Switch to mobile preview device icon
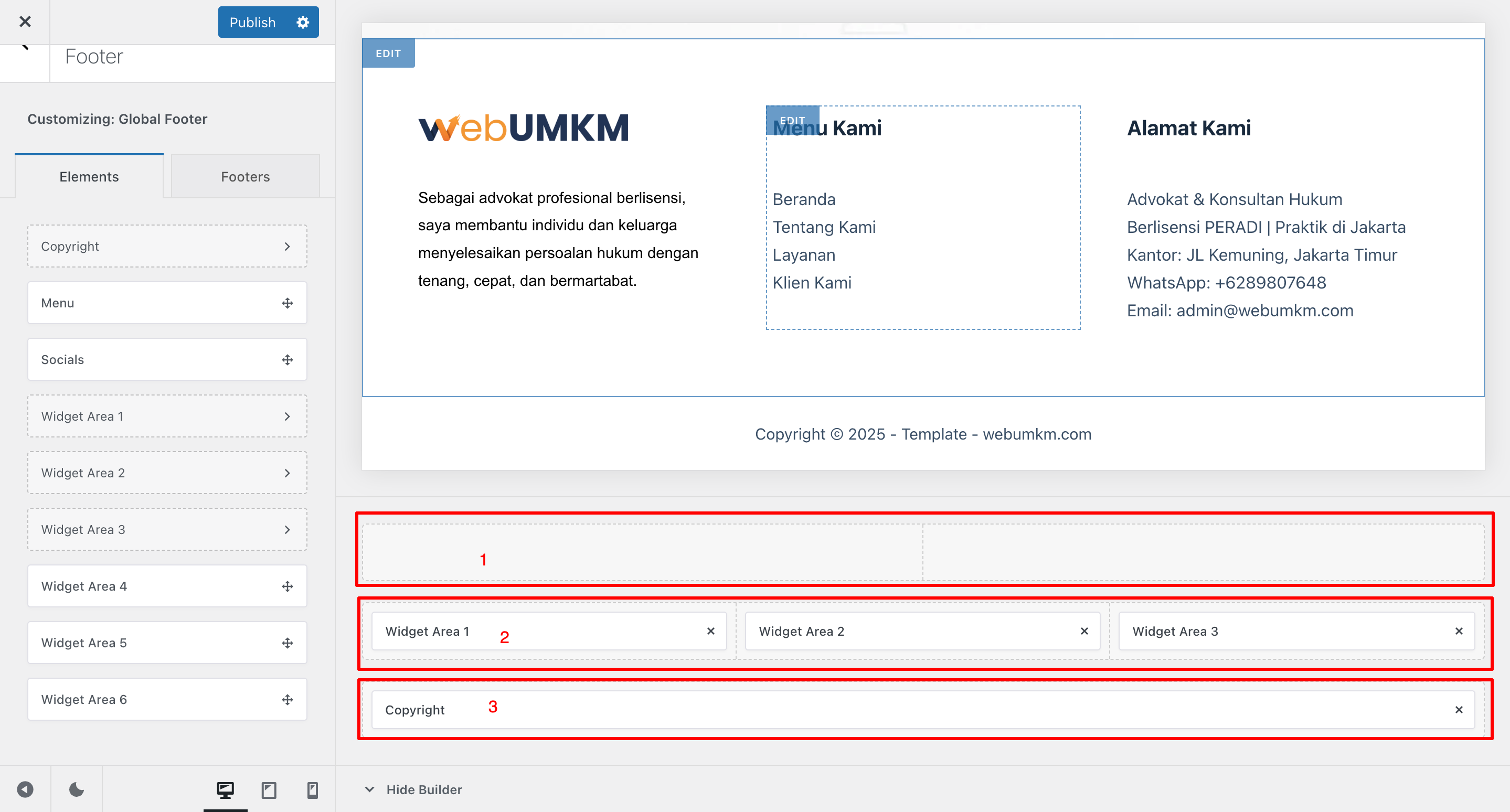This screenshot has width=1510, height=812. point(312,790)
